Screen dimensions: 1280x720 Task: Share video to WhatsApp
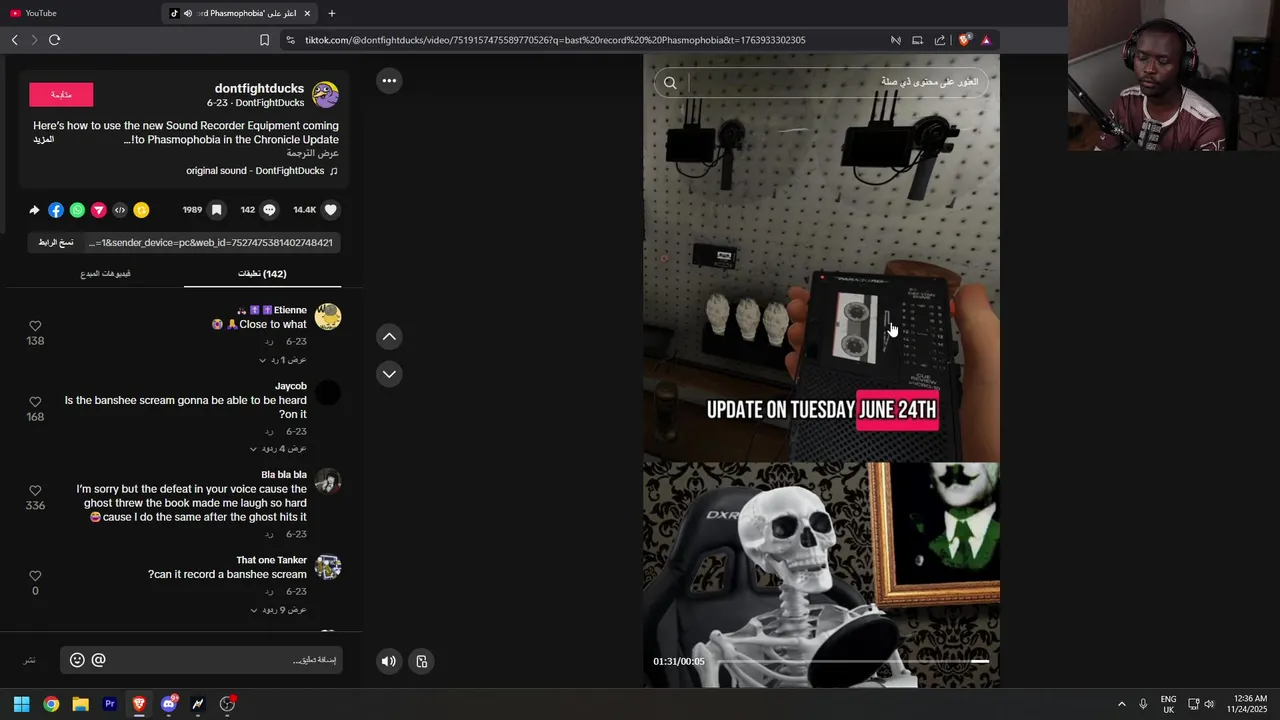click(x=77, y=210)
